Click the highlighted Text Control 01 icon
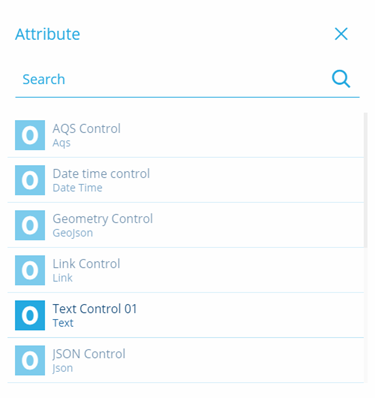 coord(30,315)
